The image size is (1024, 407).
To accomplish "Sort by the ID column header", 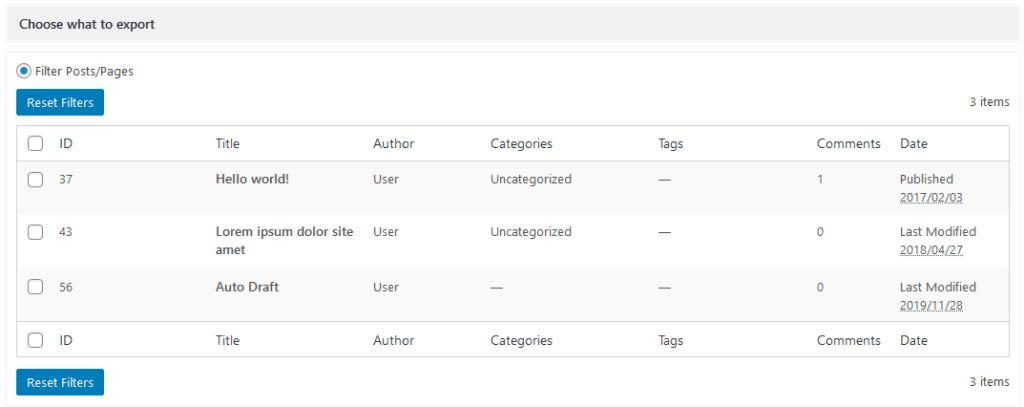I will point(66,144).
